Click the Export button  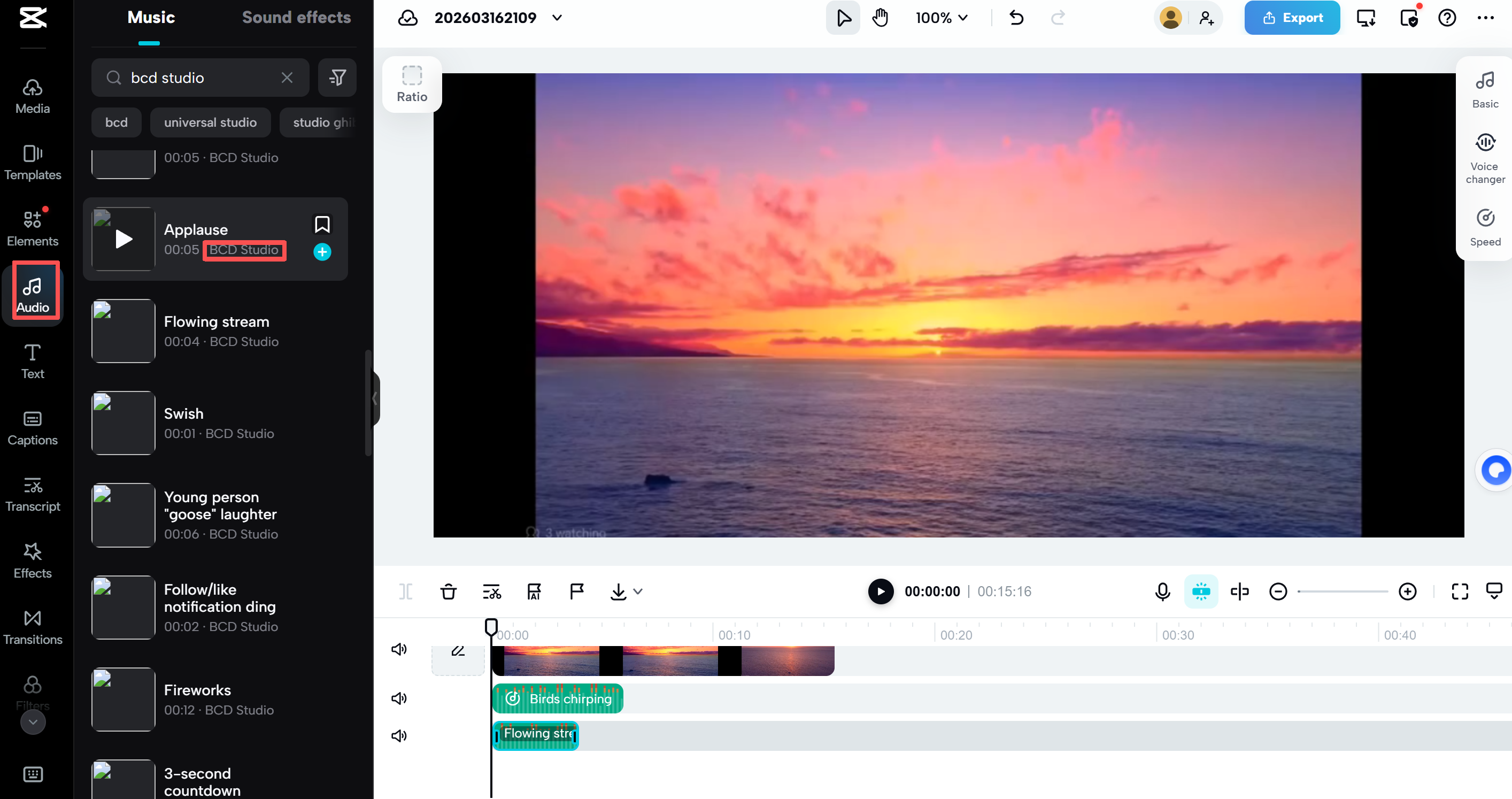[x=1292, y=18]
